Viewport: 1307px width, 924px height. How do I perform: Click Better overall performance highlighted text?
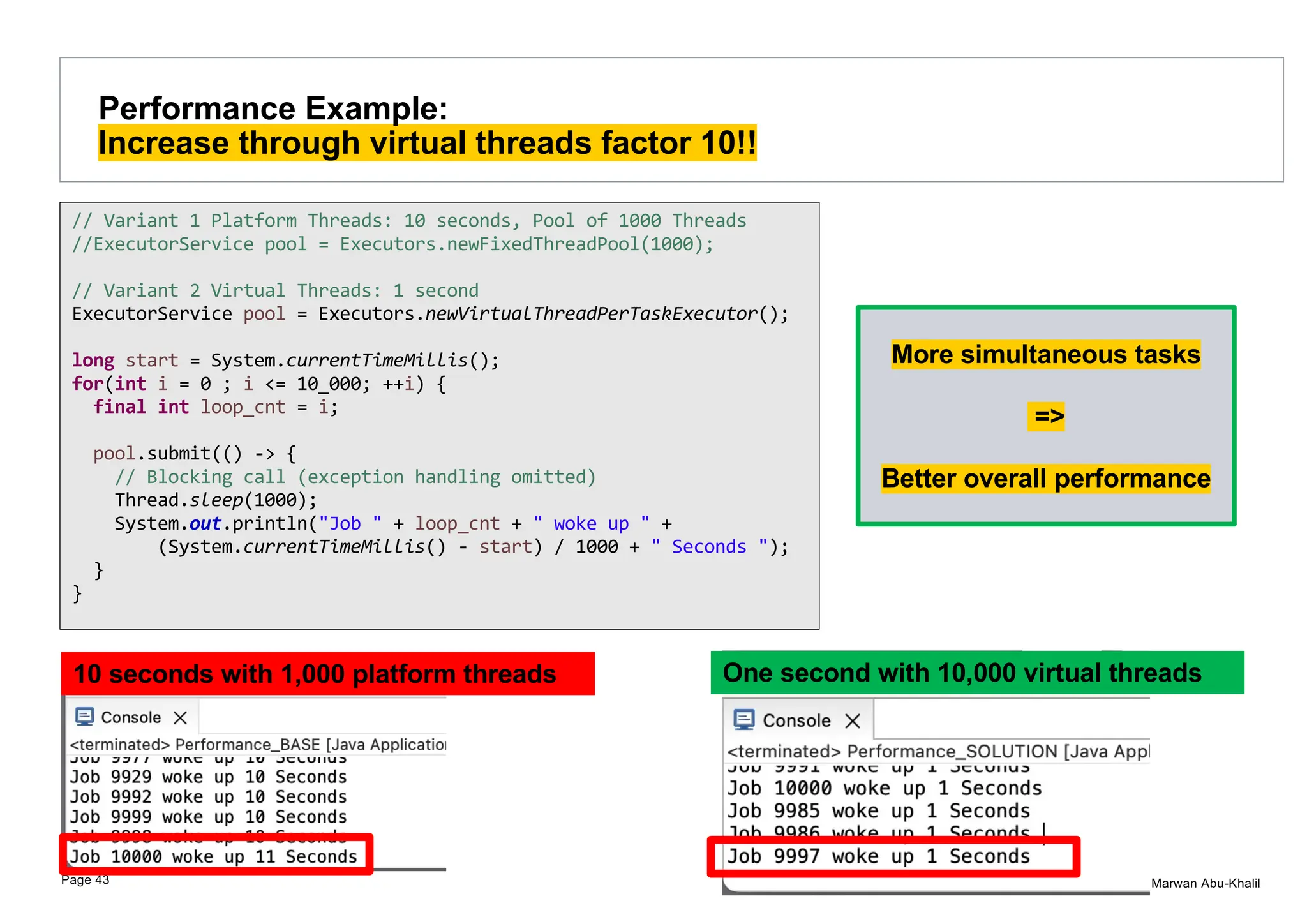point(1046,479)
